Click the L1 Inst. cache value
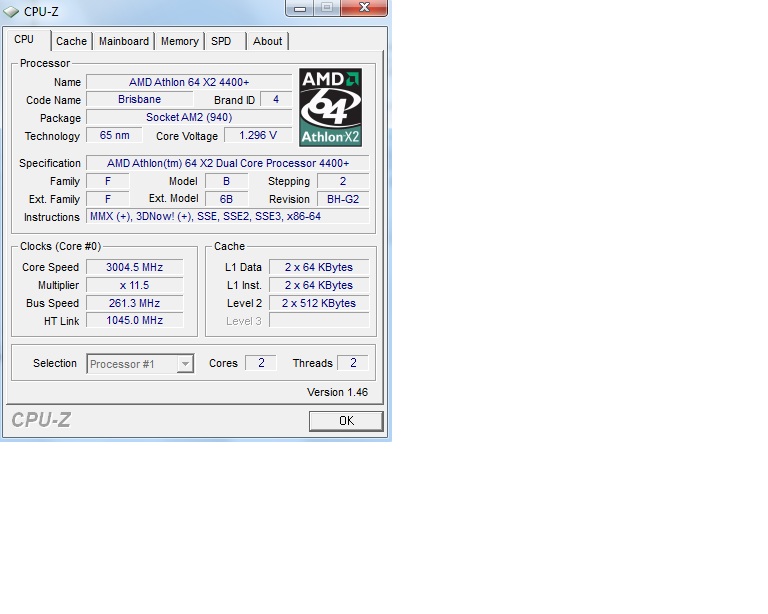 (x=319, y=285)
